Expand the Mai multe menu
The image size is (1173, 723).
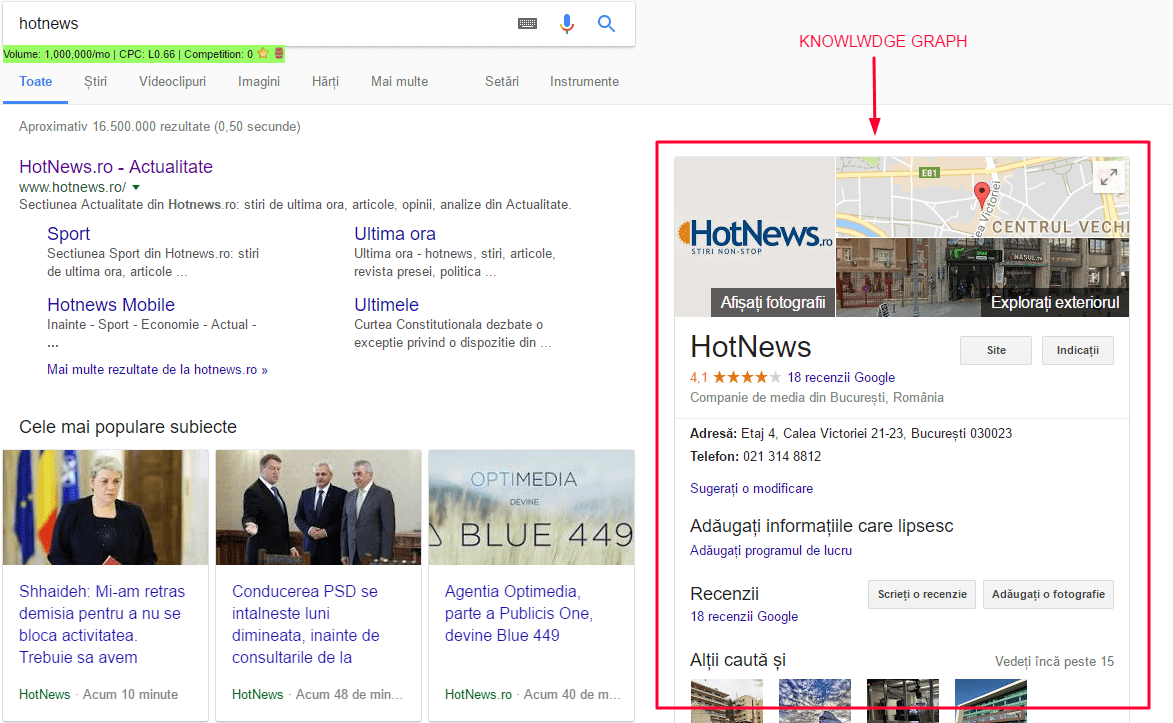(399, 82)
